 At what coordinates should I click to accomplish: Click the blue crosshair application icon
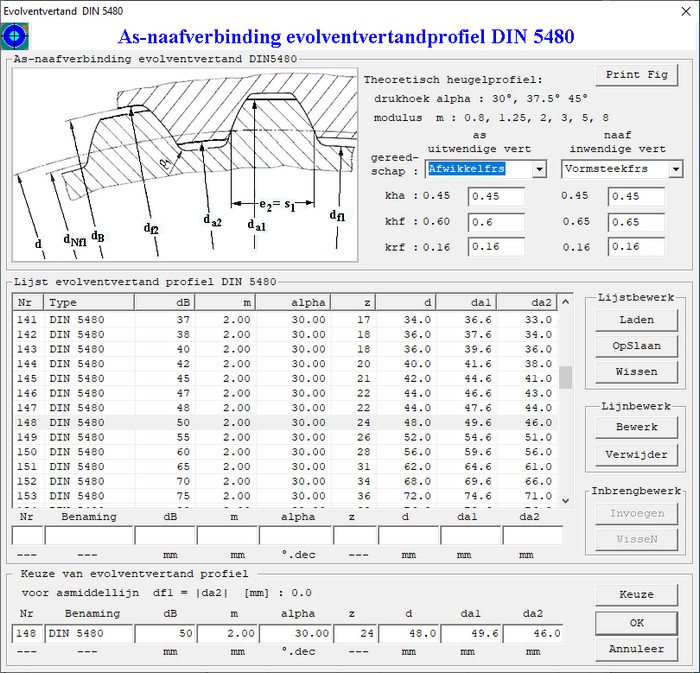point(15,36)
